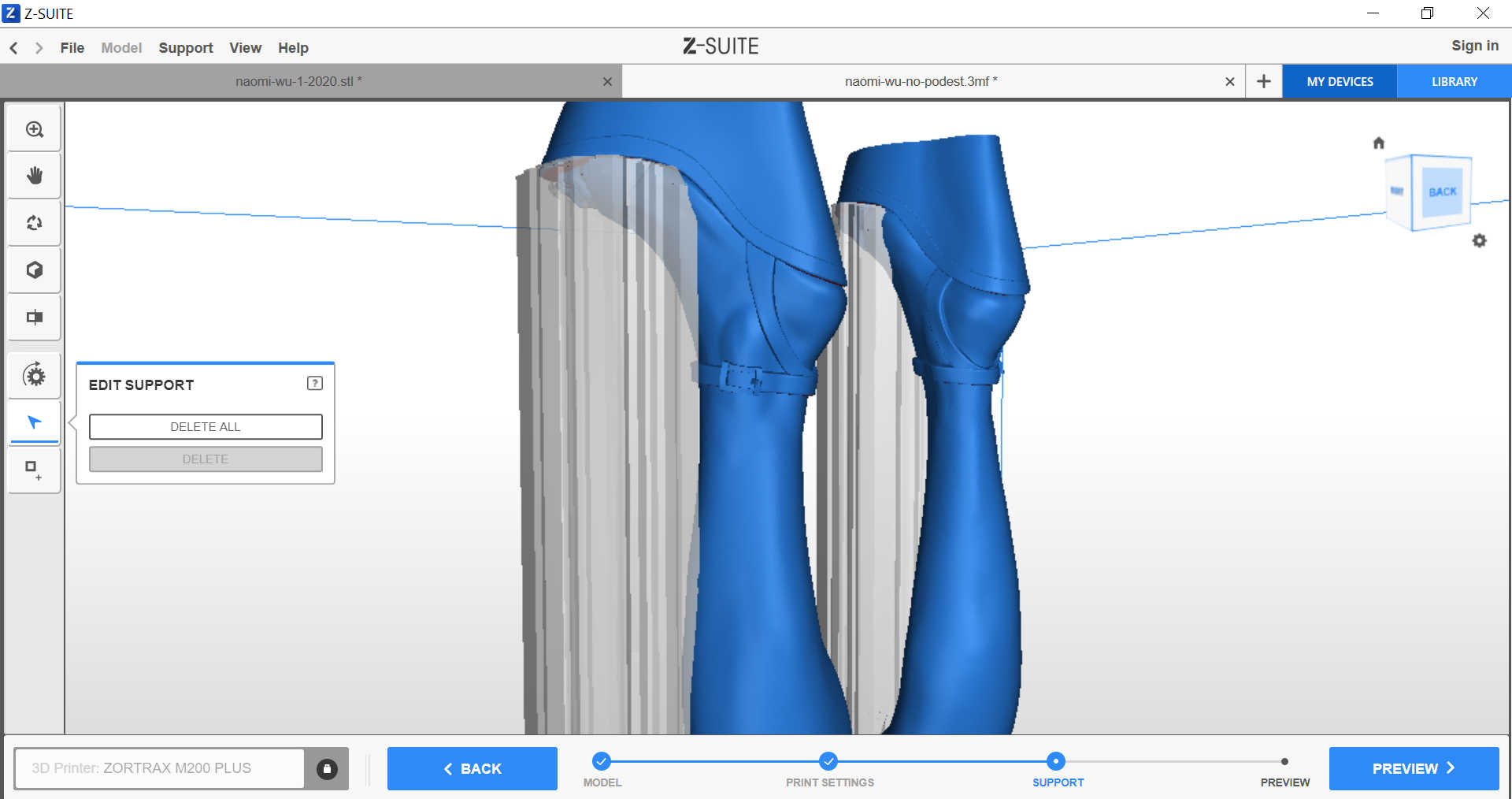Open the viewport settings gear under the cube

pos(1480,240)
